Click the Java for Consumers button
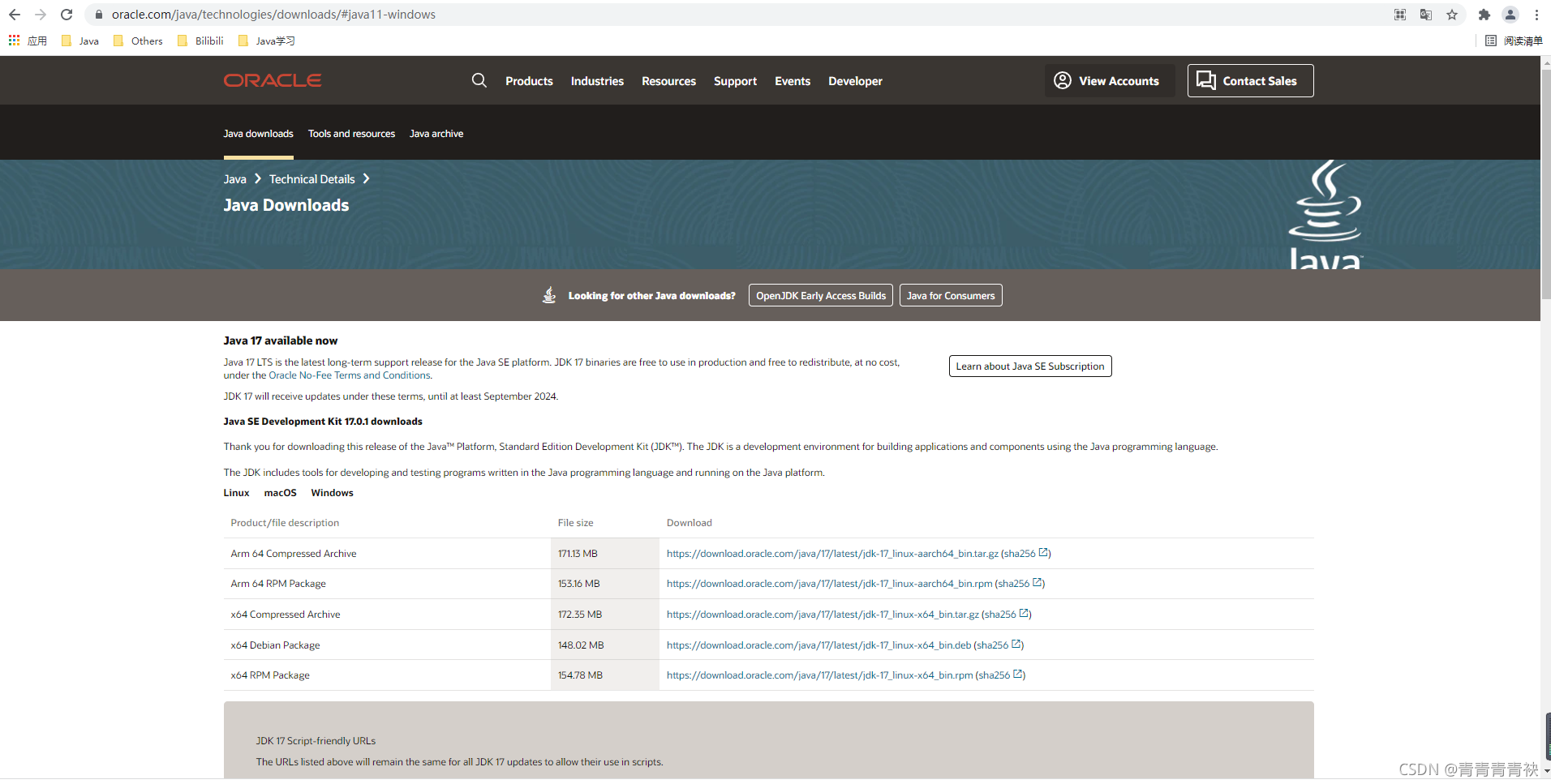 click(951, 295)
